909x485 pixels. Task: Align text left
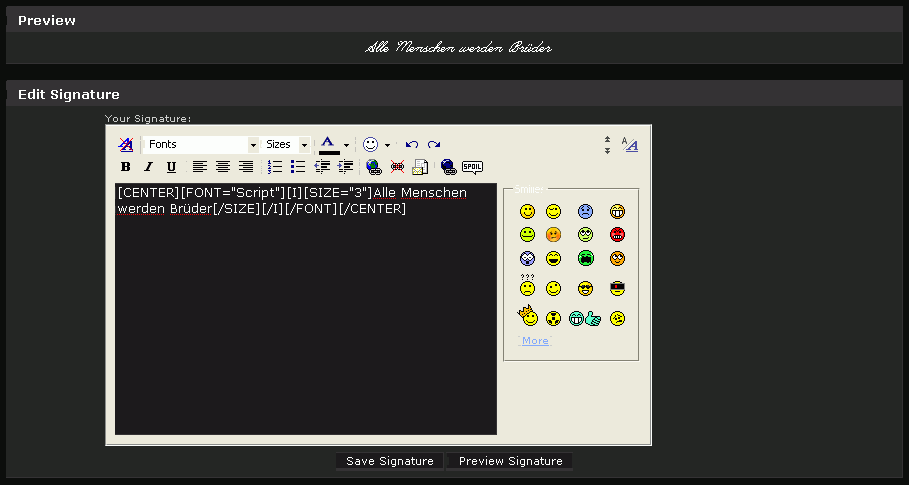[x=199, y=167]
